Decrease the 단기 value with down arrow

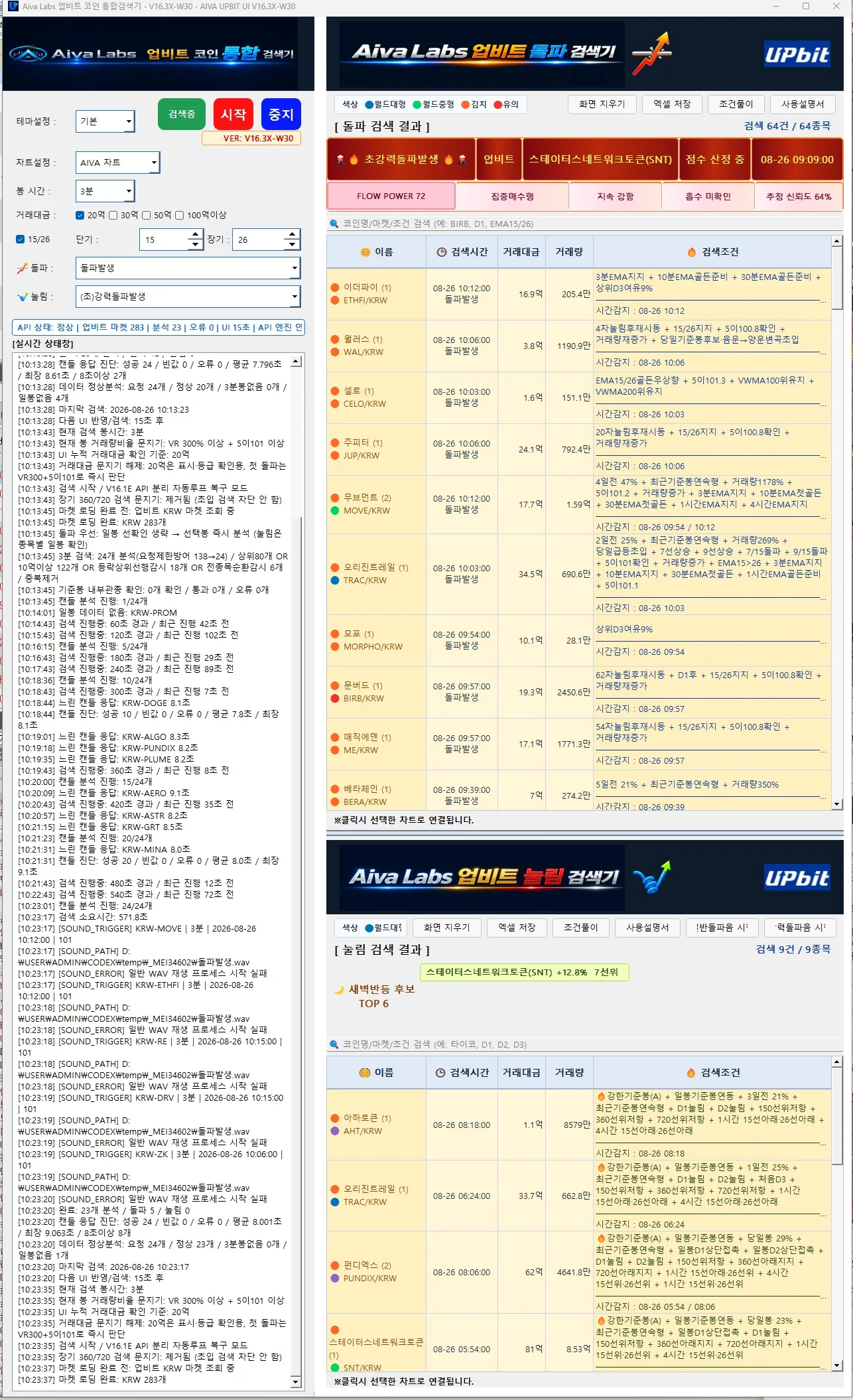195,245
